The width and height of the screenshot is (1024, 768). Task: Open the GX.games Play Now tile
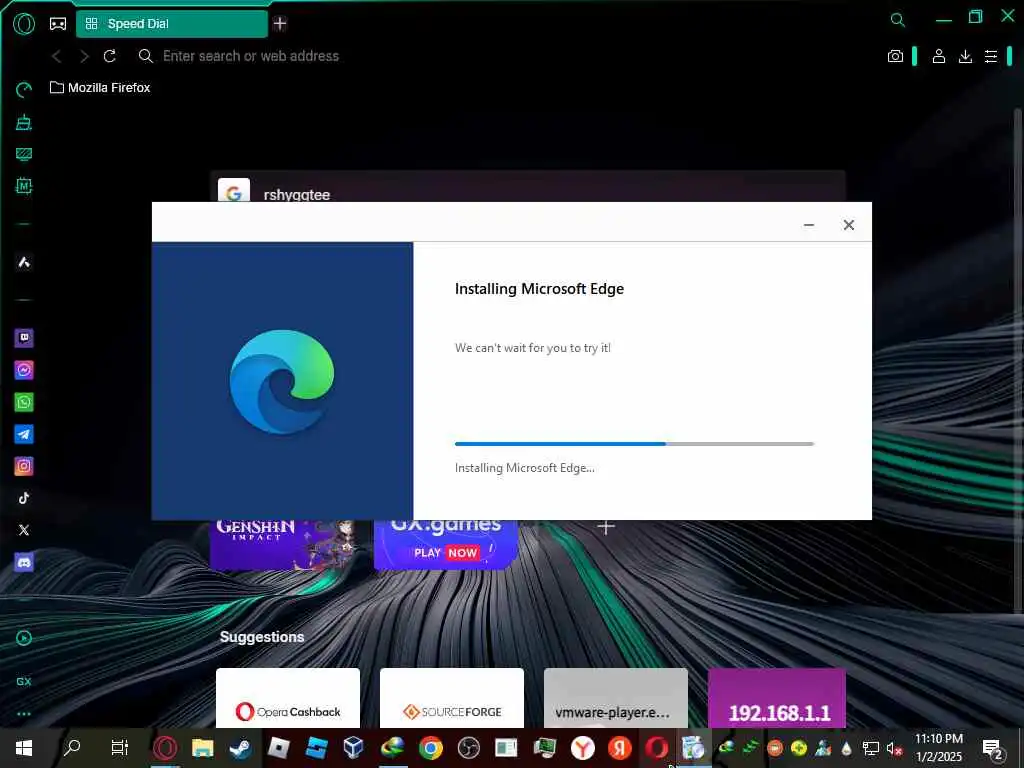[446, 545]
